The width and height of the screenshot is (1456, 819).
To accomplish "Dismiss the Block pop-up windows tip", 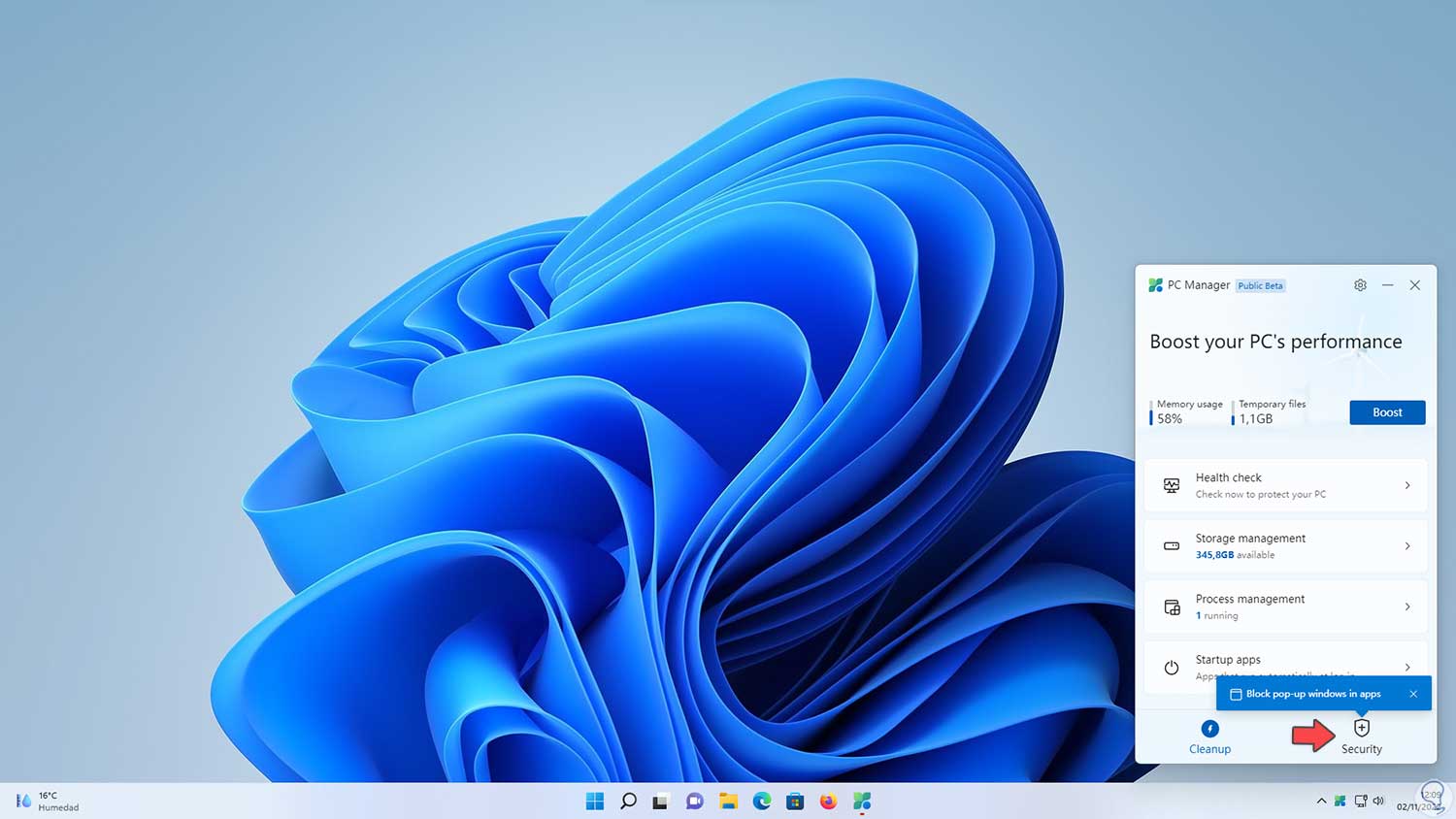I will click(x=1413, y=694).
